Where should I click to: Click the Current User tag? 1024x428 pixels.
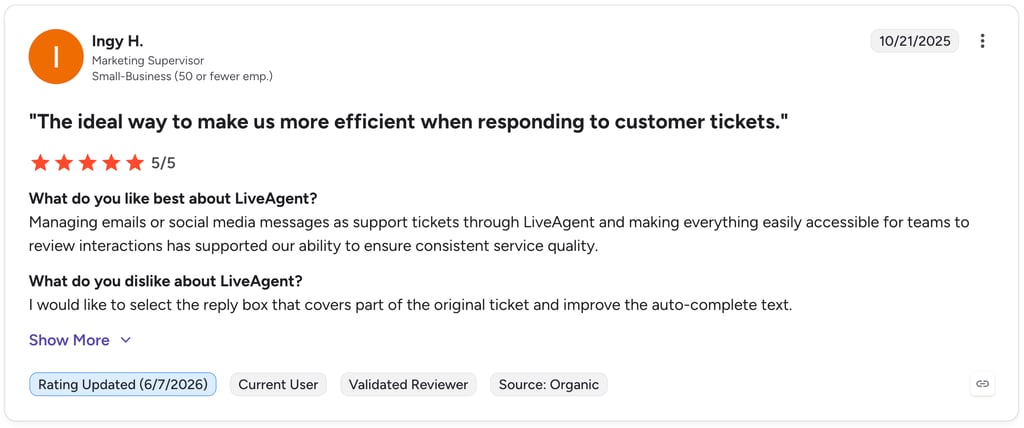(x=278, y=384)
